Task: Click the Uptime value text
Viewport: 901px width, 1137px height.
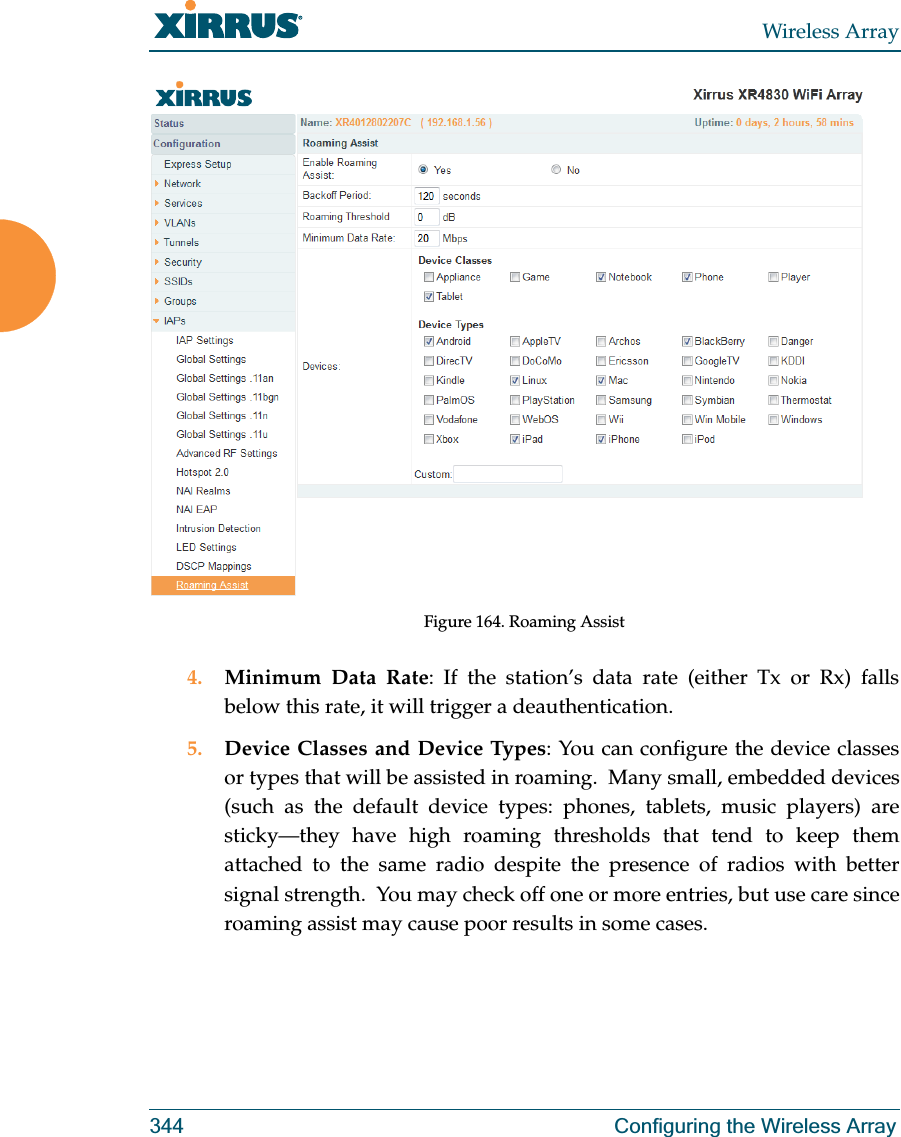Action: (x=794, y=123)
